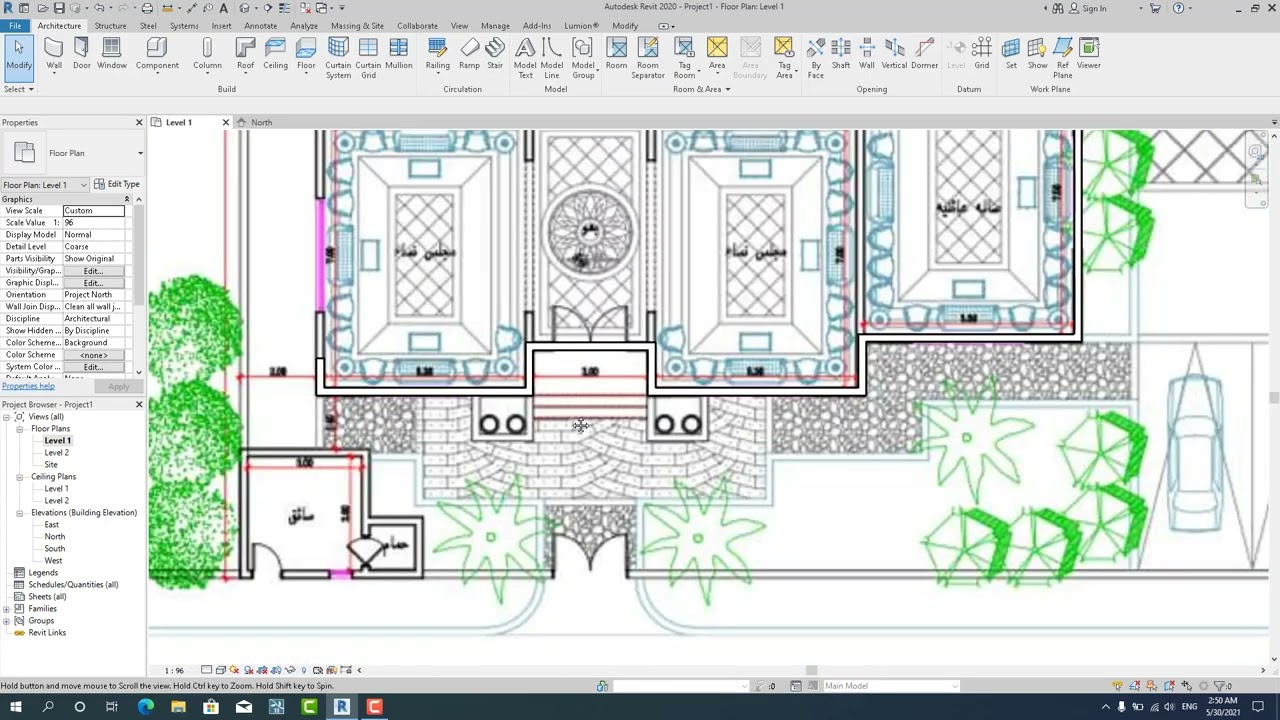This screenshot has height=720, width=1280.
Task: Select the West elevation in browser
Action: pos(53,561)
